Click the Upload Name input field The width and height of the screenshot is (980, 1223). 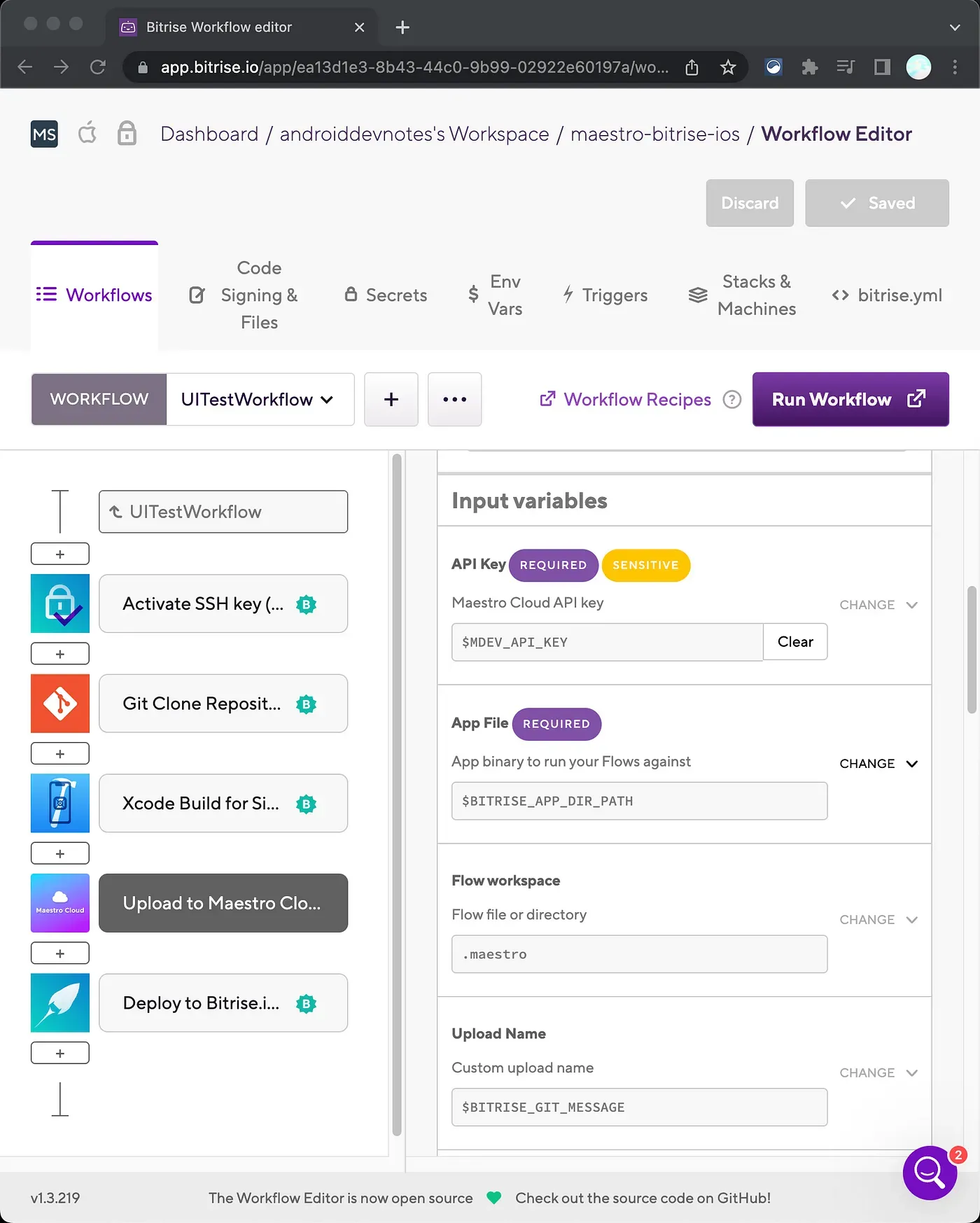639,1107
